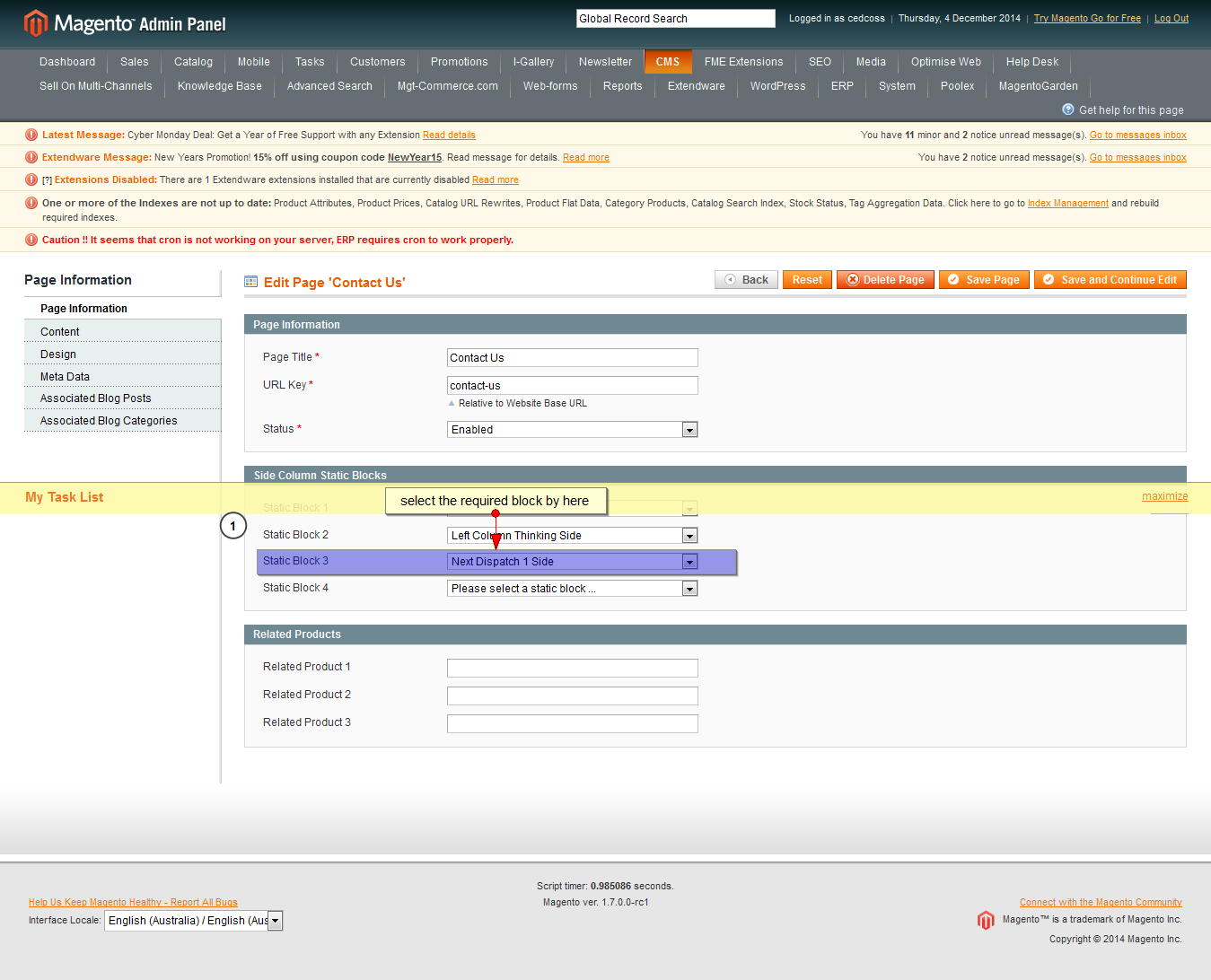The height and width of the screenshot is (980, 1211).
Task: Open the Catalog menu
Action: [193, 62]
